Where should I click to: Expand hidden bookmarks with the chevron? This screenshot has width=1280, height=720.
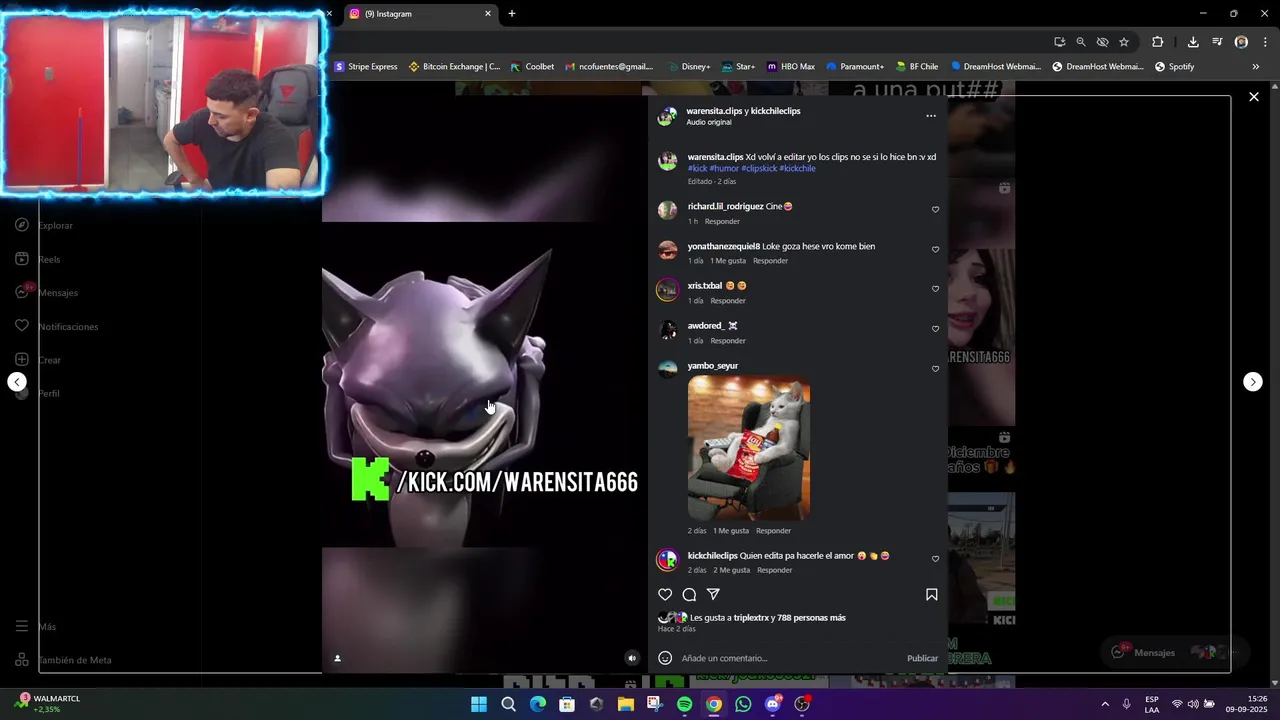1256,67
